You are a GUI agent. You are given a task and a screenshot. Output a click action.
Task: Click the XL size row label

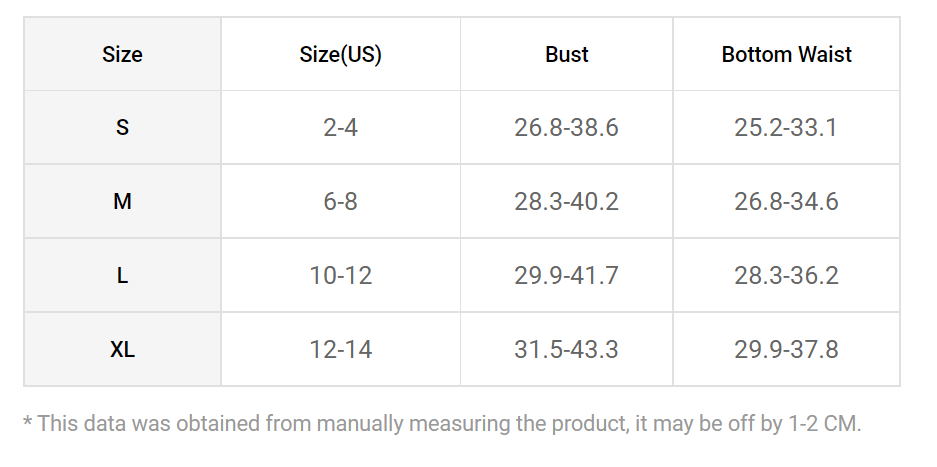122,349
